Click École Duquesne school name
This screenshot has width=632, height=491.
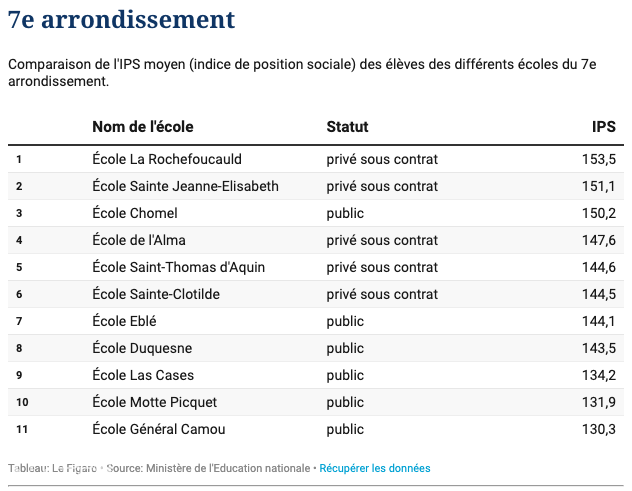pos(142,348)
